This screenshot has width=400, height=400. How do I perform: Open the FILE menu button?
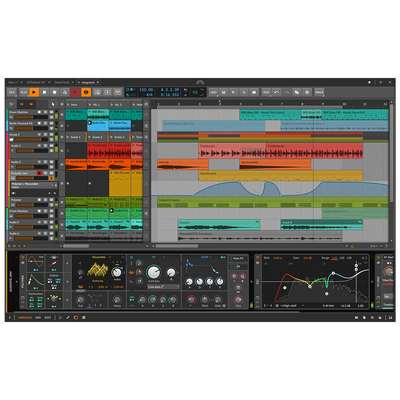point(12,92)
